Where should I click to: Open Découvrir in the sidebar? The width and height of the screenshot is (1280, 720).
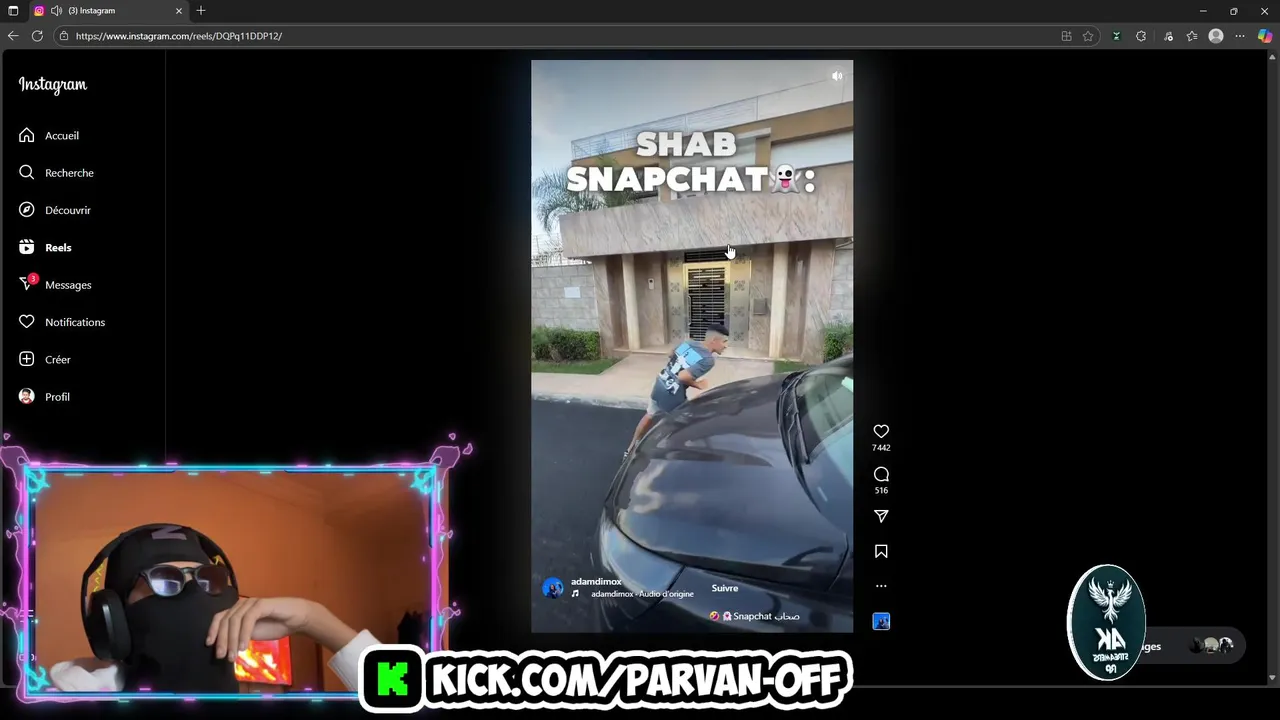click(55, 210)
